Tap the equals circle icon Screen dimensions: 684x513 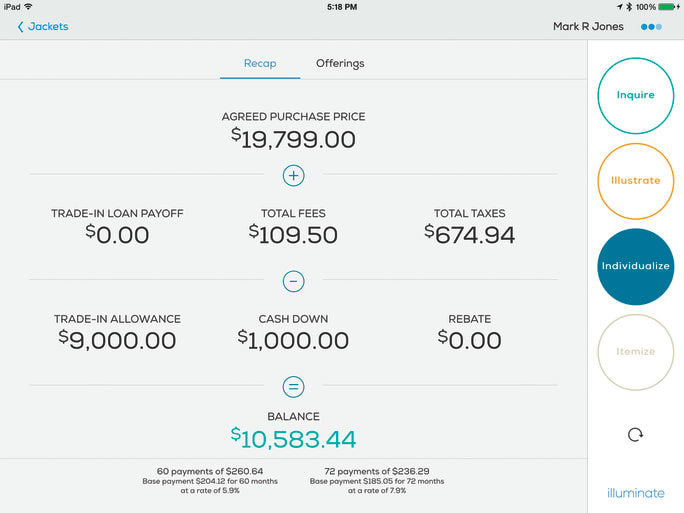tap(293, 387)
